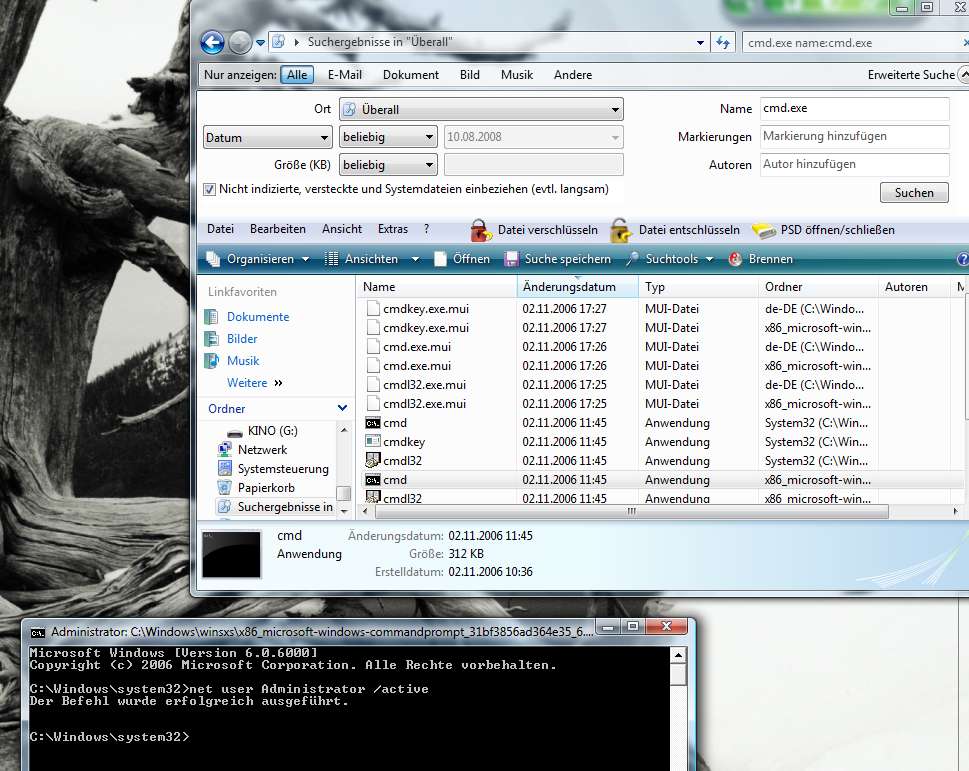Open the Ansicht menu

tap(342, 229)
